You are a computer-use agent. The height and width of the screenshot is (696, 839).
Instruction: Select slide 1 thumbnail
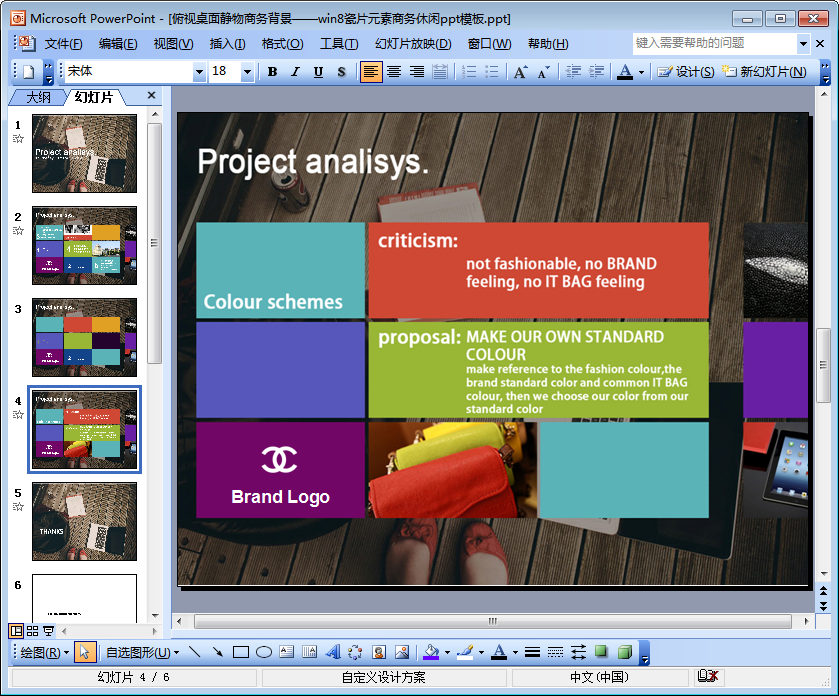[x=85, y=154]
